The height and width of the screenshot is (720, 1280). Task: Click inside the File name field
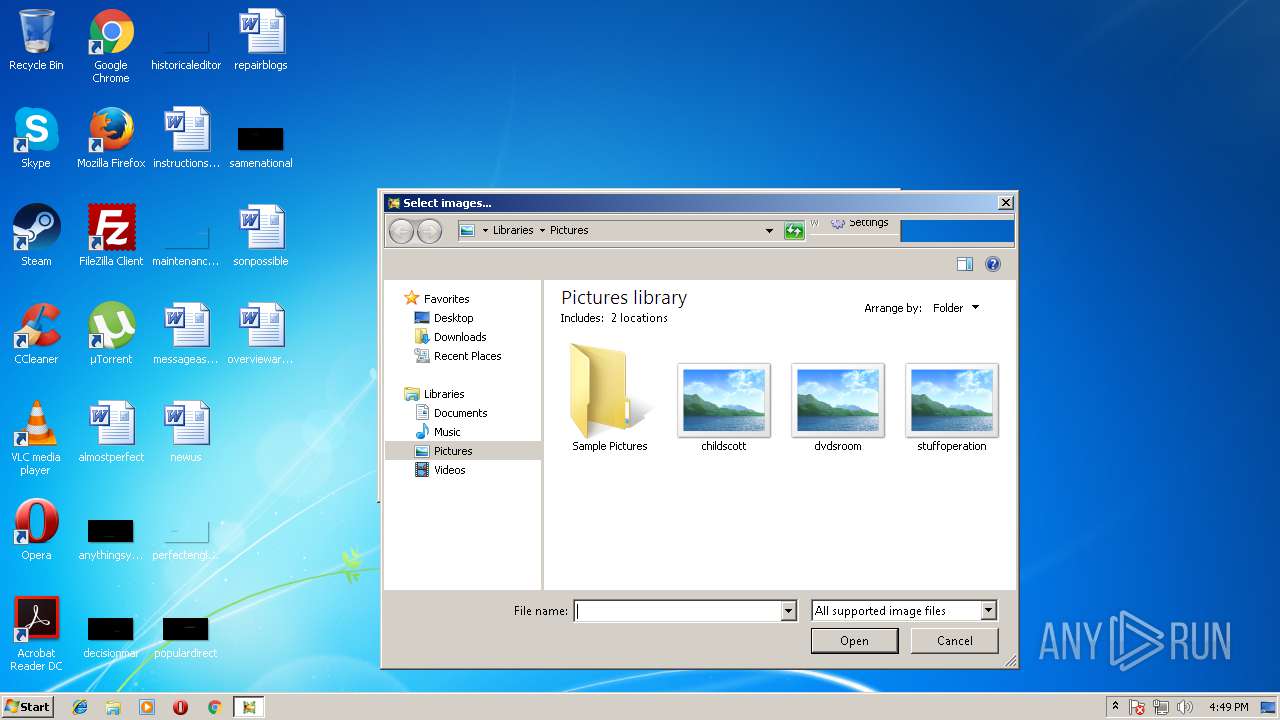click(678, 611)
